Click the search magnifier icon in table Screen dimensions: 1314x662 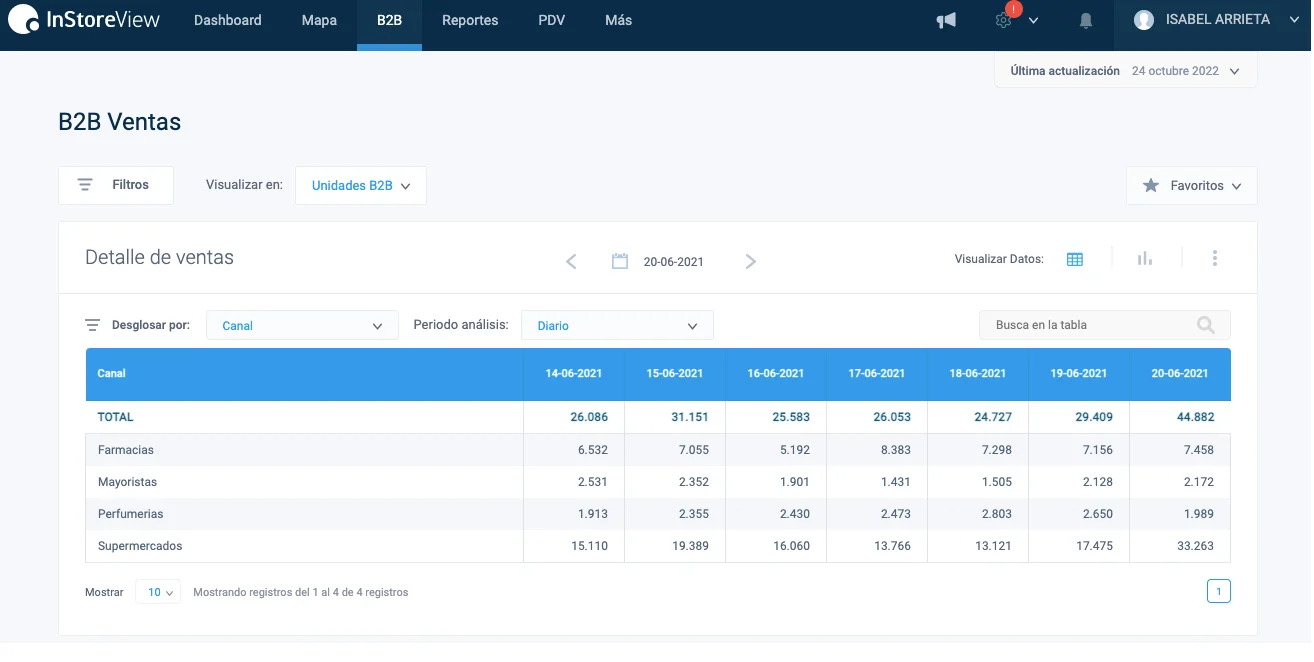tap(1206, 325)
